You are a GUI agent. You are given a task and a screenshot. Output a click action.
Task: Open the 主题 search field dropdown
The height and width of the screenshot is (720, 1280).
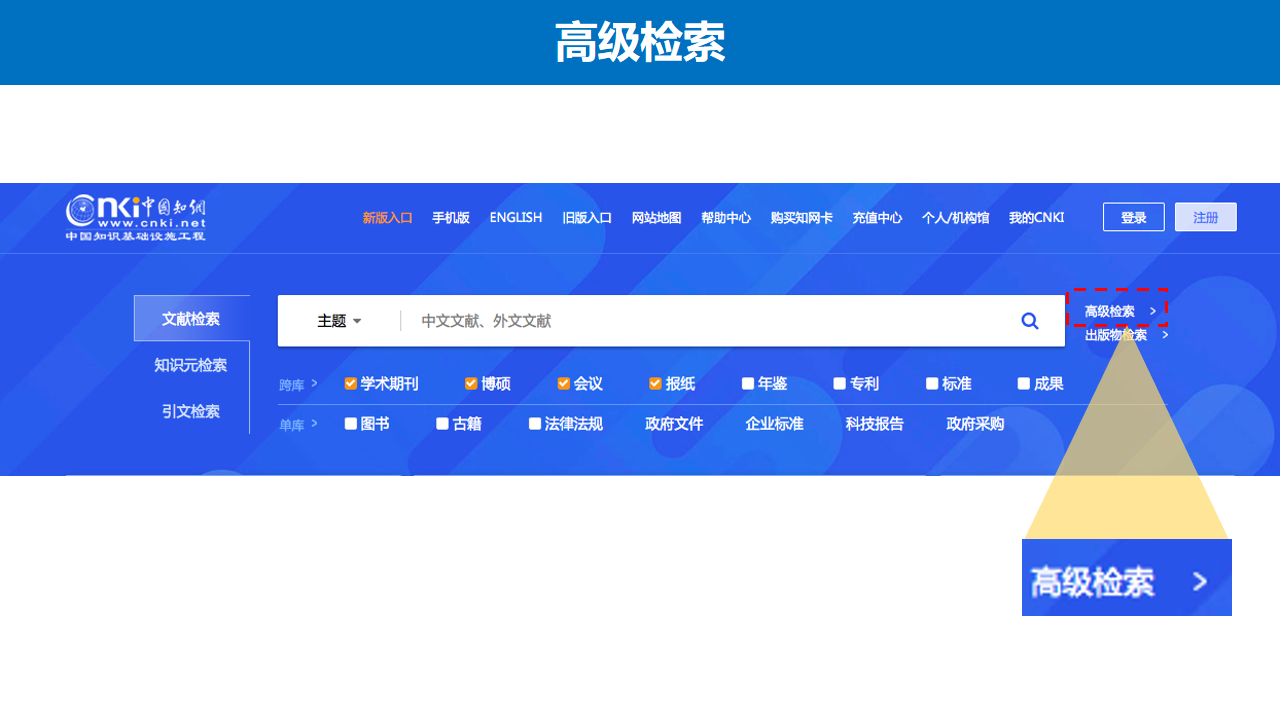click(x=339, y=321)
